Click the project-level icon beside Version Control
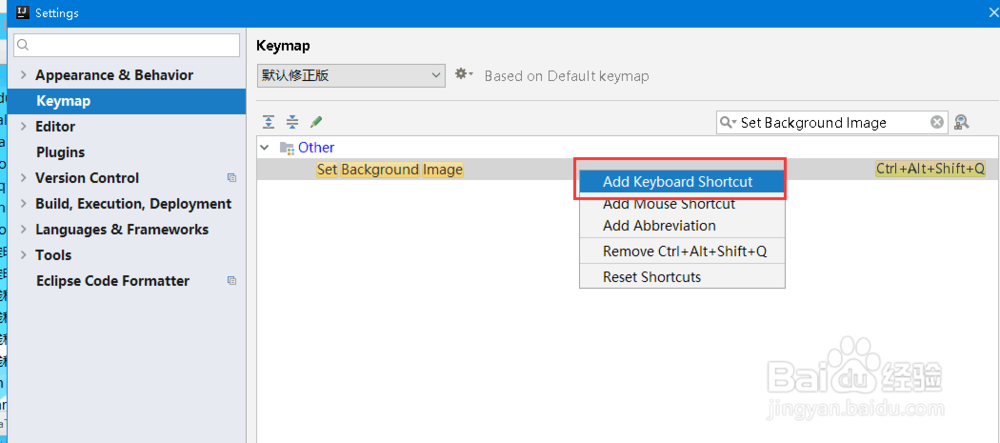 click(232, 178)
